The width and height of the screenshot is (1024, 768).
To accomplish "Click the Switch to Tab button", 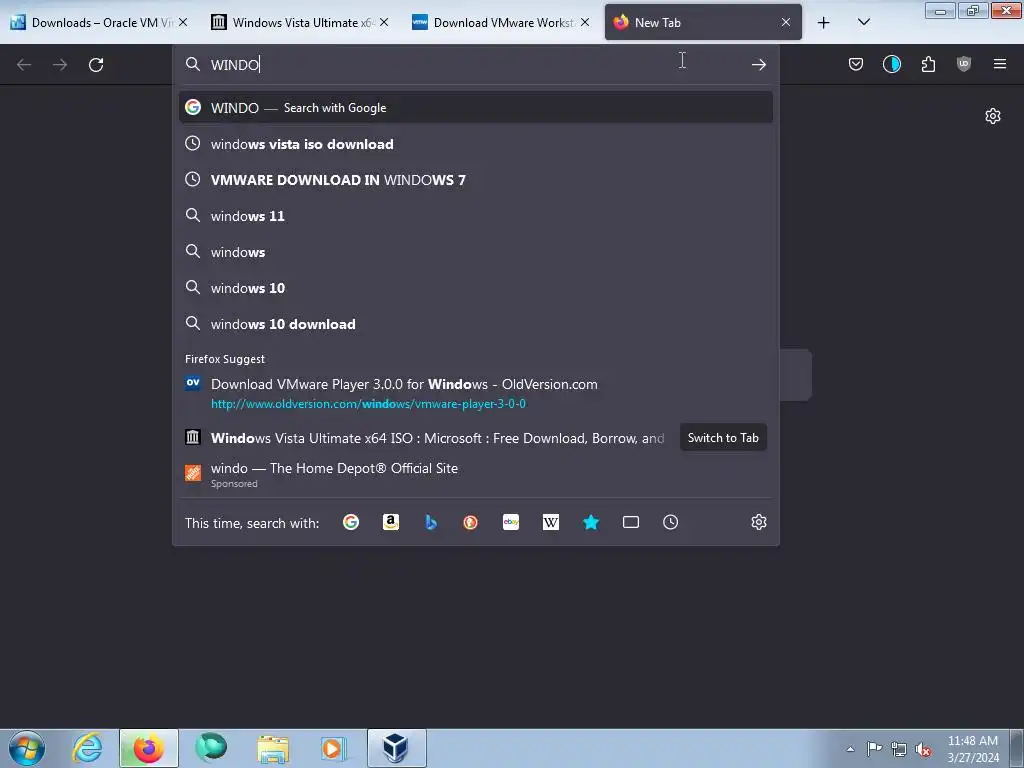I will [x=723, y=438].
